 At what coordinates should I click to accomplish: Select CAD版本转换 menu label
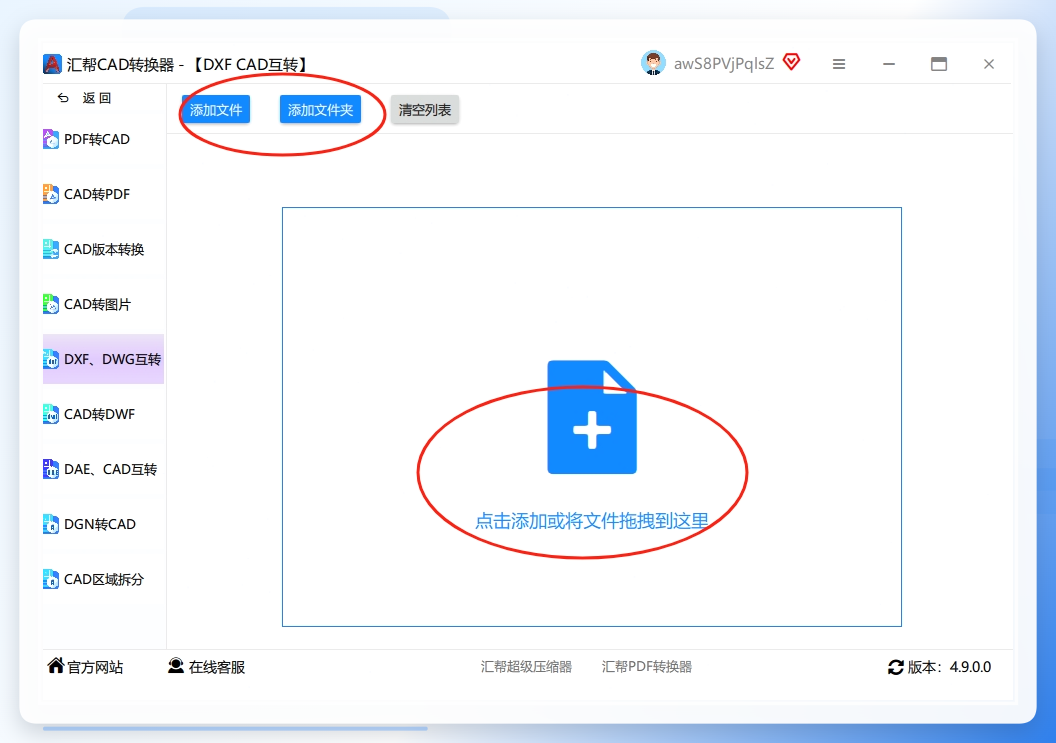click(104, 249)
